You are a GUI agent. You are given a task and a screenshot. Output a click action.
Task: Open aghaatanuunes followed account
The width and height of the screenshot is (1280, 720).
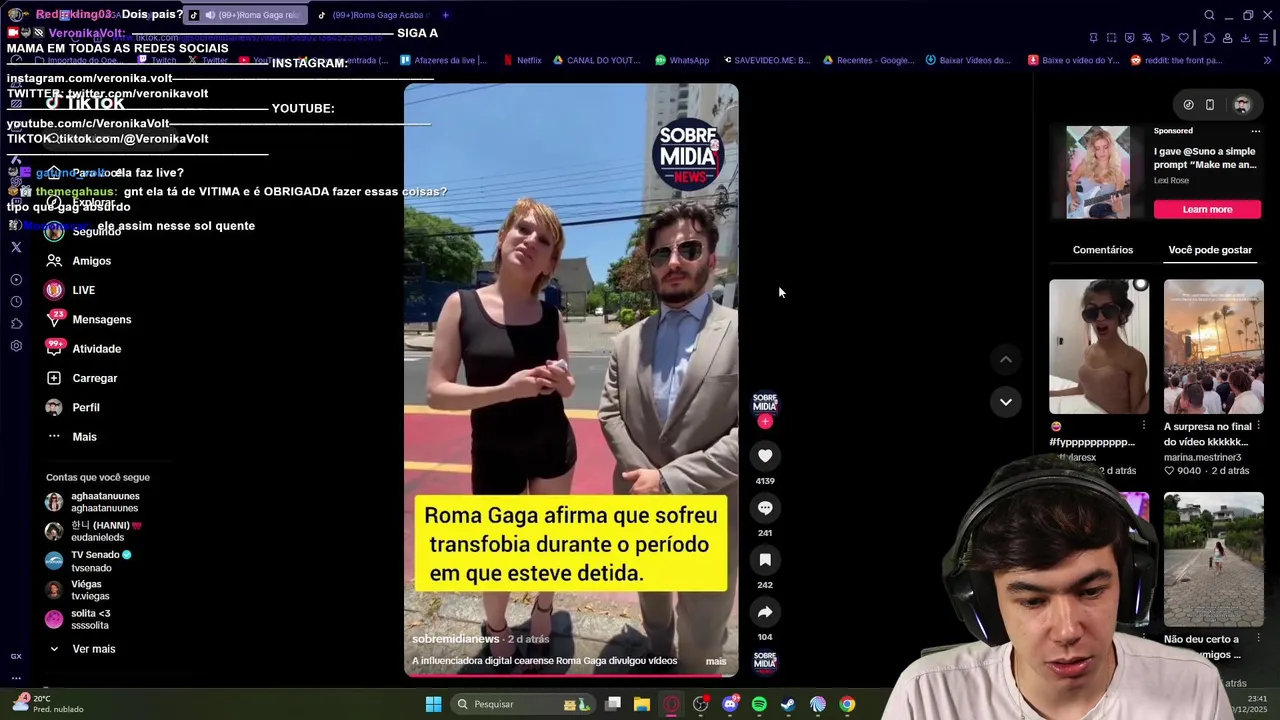(93, 502)
